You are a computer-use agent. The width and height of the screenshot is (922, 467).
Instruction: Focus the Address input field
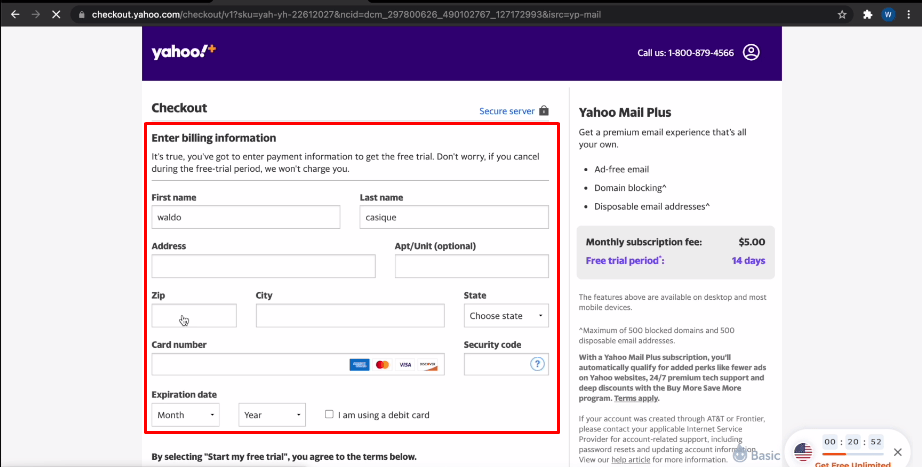coord(263,266)
